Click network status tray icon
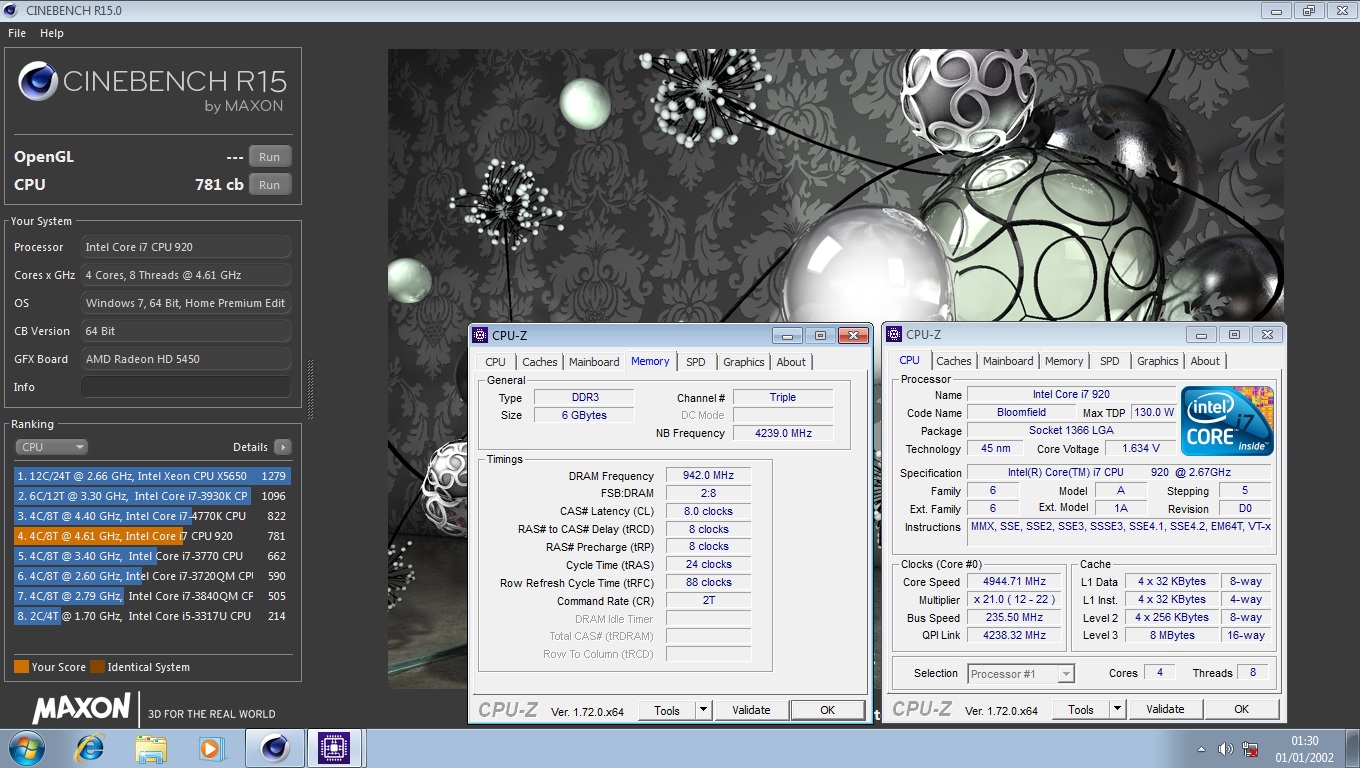Screen dimensions: 1360x768 point(1249,749)
